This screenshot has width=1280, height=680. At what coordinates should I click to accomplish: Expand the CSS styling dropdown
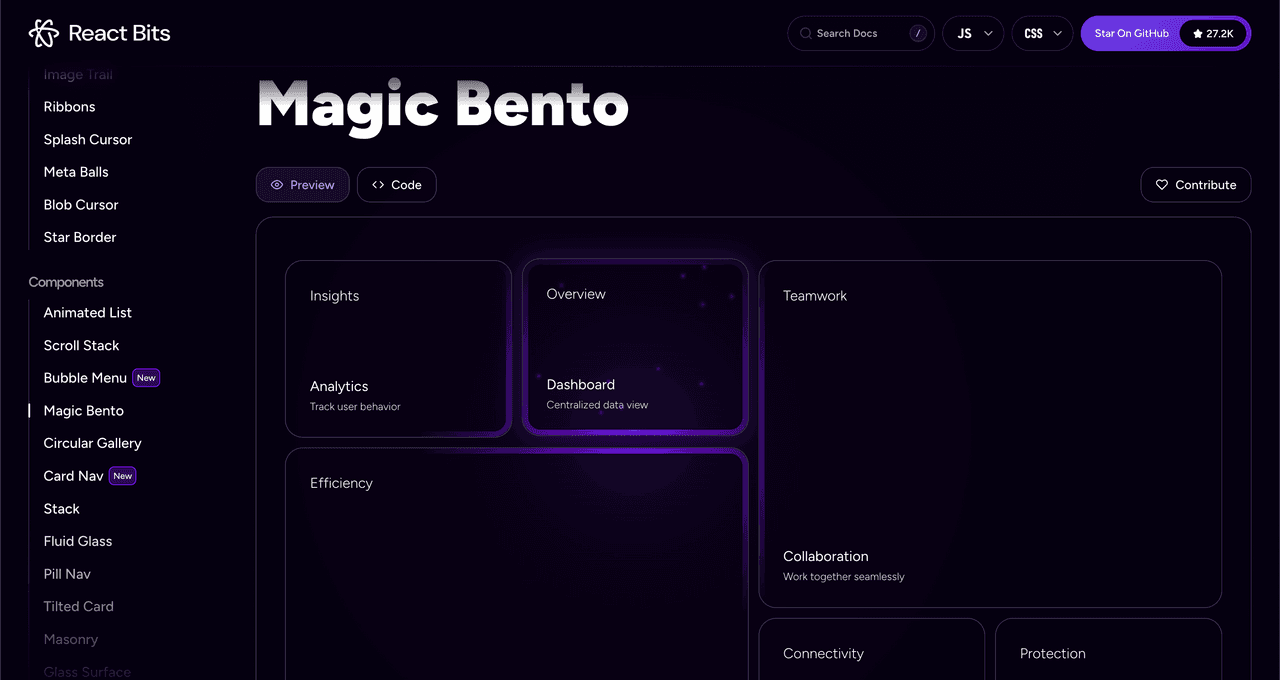(x=1042, y=33)
